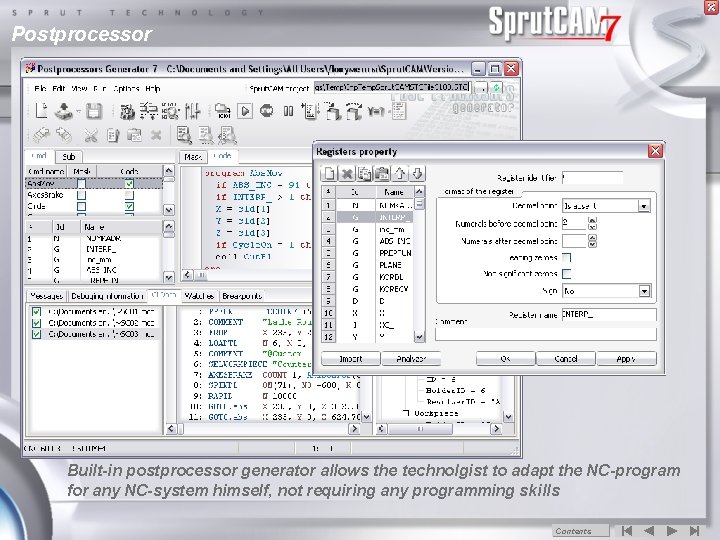Click the Cut scissors icon
Viewport: 720px width, 540px height.
click(90, 135)
